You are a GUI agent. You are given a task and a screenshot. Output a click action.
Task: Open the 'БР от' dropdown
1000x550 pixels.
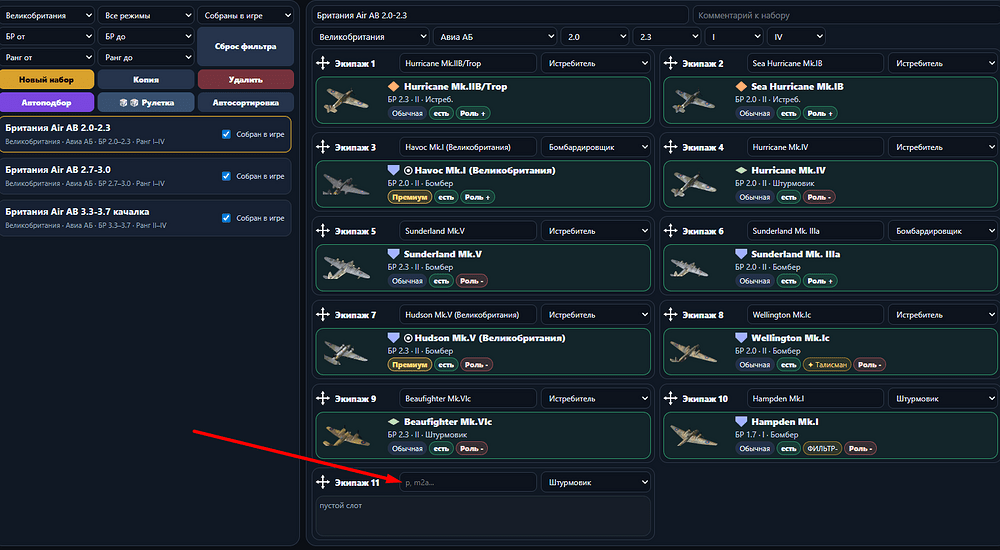point(47,36)
